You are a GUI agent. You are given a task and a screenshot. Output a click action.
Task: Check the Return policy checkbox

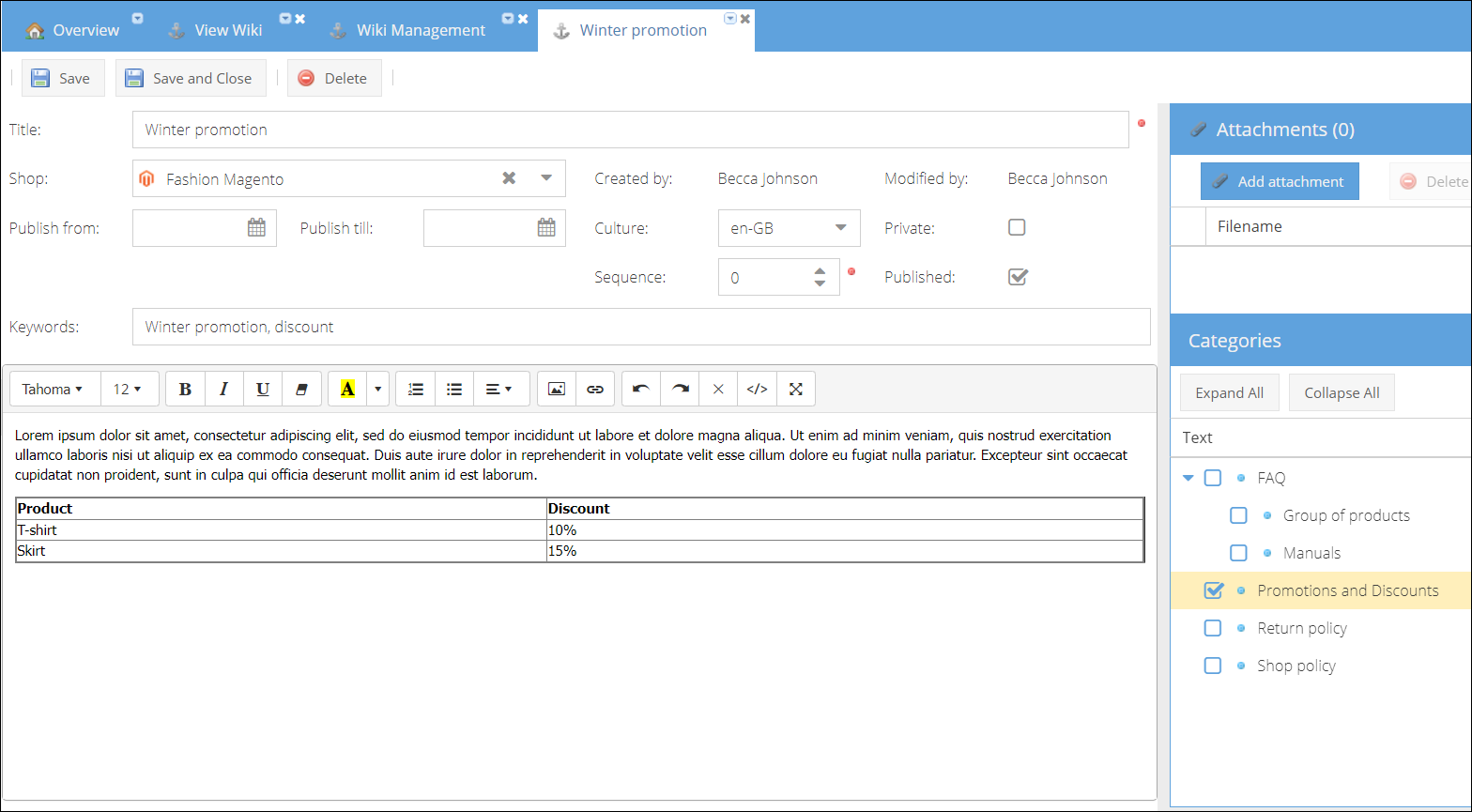tap(1213, 628)
